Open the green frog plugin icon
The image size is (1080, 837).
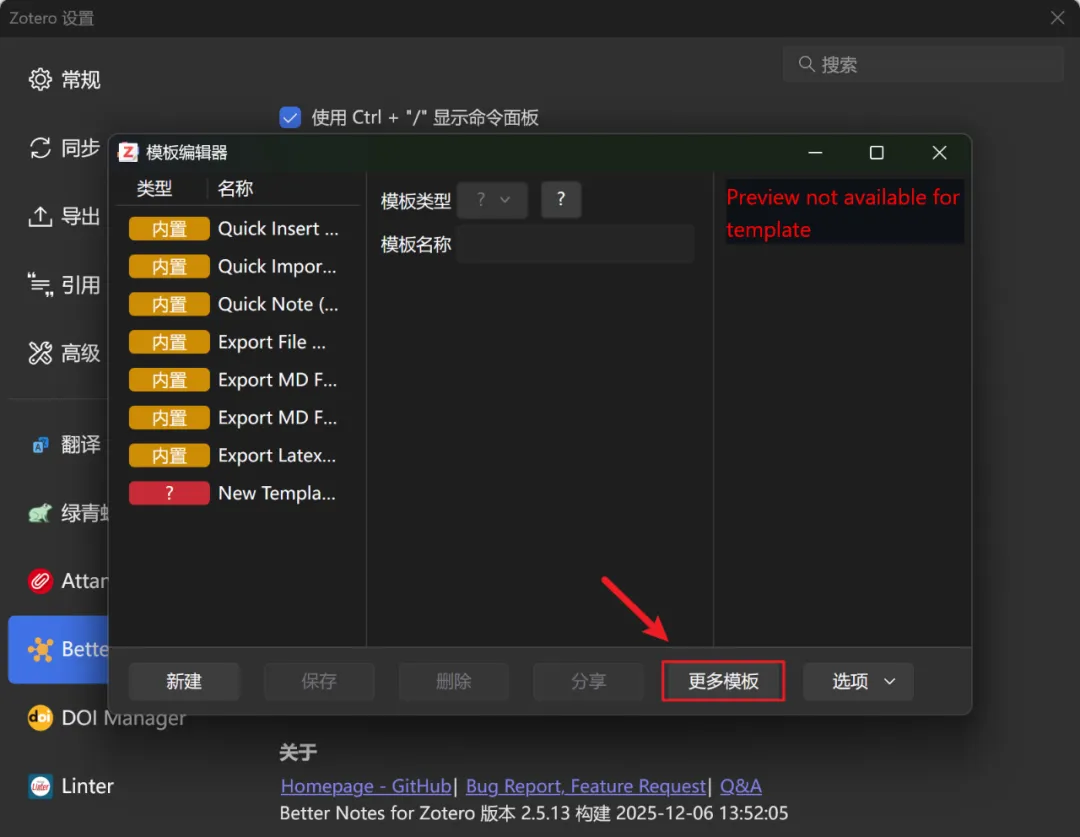[x=40, y=513]
